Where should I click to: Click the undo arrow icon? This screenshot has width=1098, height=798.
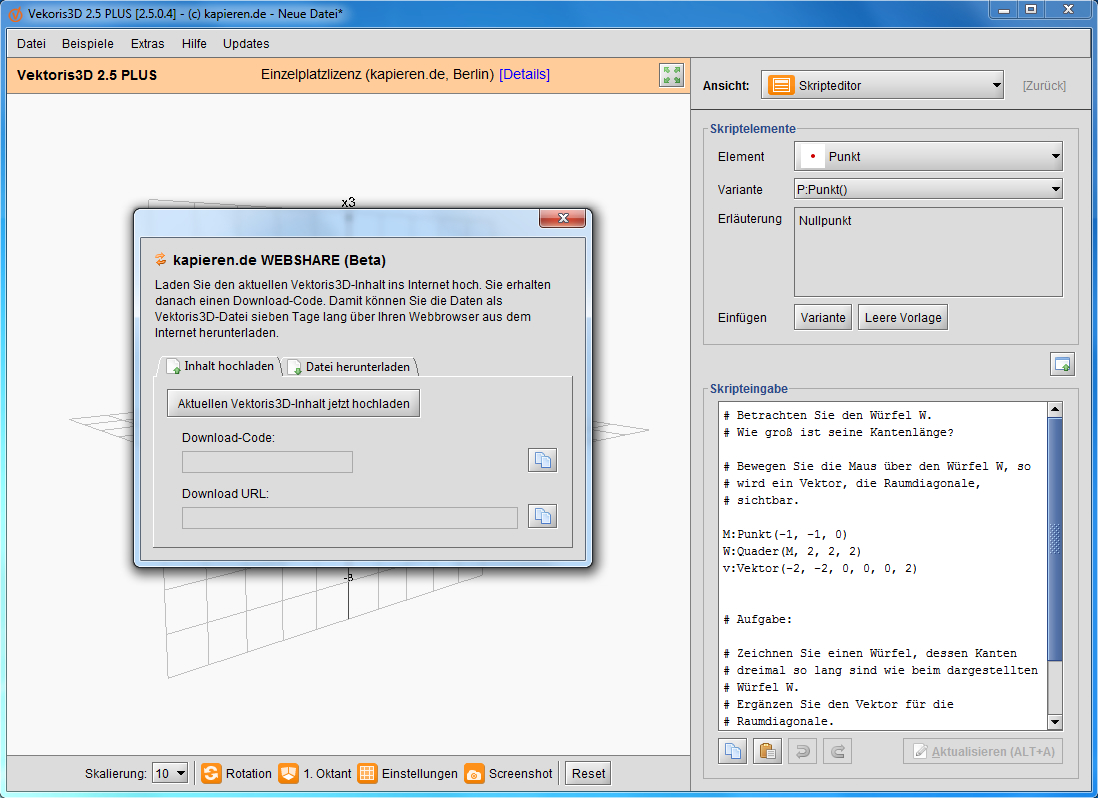coord(802,751)
